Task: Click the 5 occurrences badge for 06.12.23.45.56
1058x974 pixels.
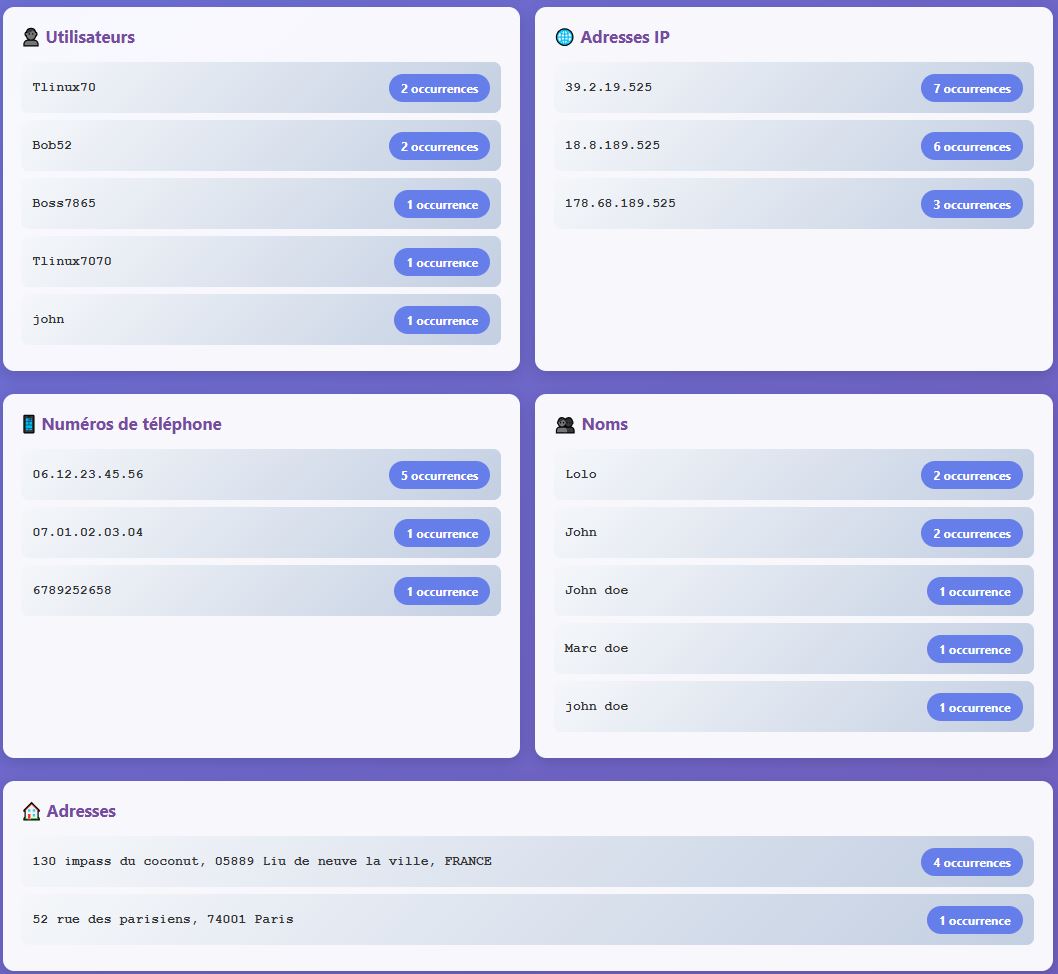Action: pyautogui.click(x=439, y=476)
